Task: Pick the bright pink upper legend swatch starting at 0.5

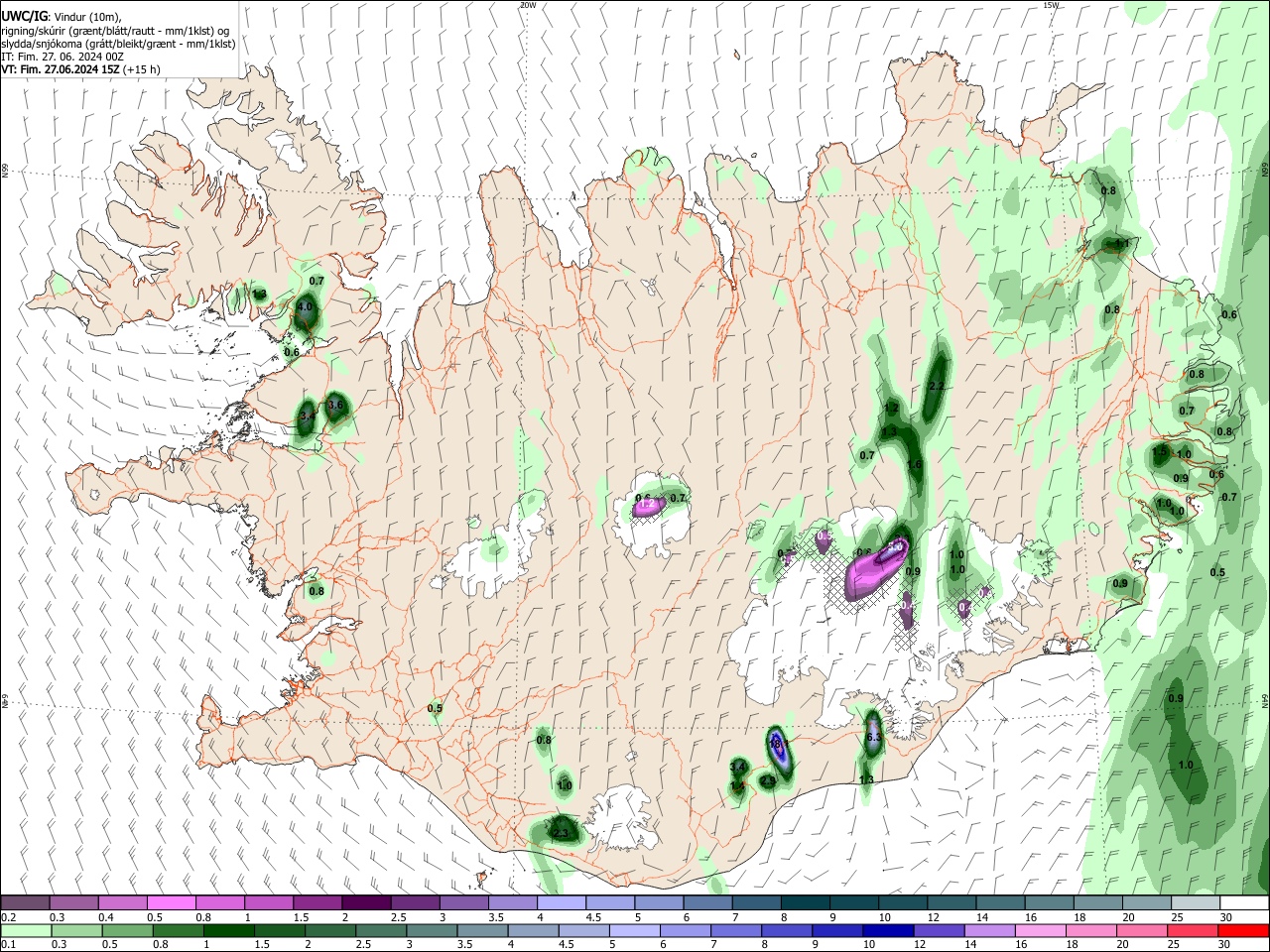Action: click(x=171, y=903)
